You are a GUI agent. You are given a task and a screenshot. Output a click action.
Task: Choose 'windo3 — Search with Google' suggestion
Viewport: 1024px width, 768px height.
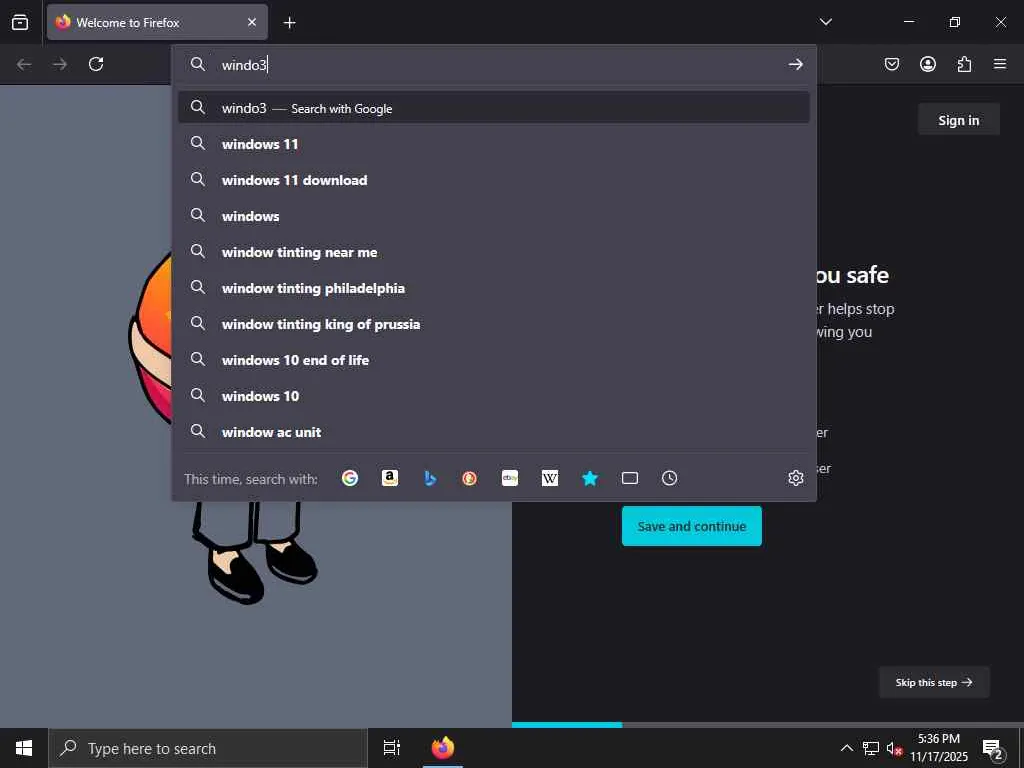[x=494, y=108]
